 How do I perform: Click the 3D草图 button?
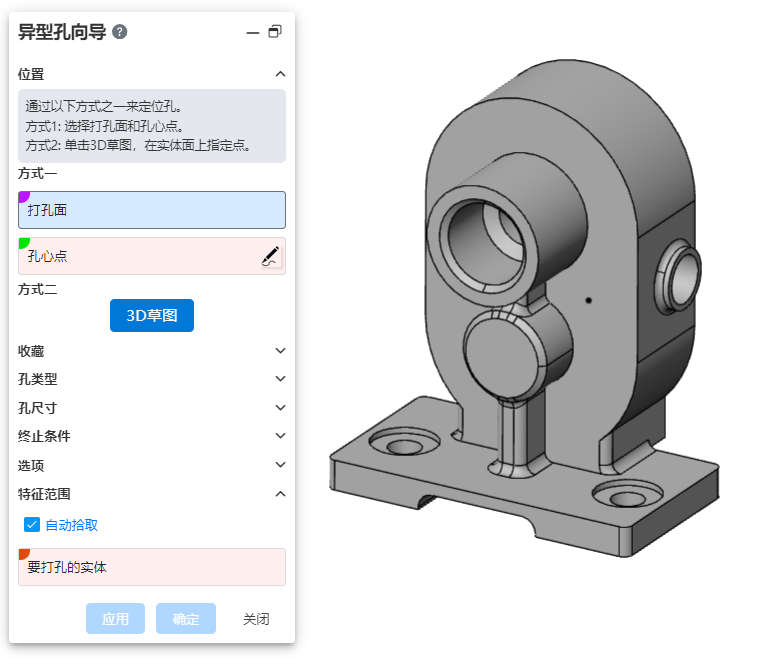tap(152, 315)
